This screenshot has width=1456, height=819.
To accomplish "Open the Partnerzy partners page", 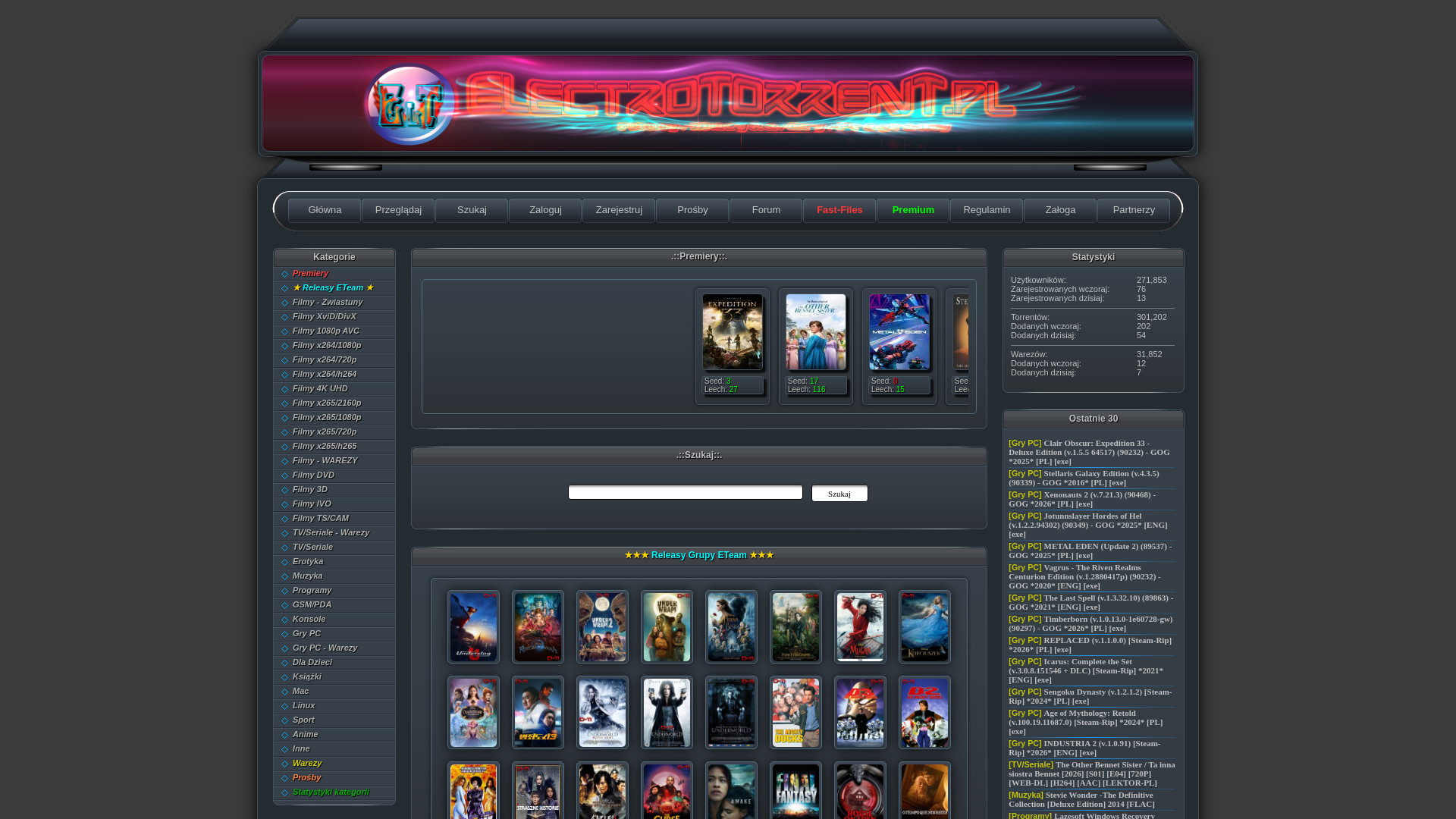I will 1134,210.
